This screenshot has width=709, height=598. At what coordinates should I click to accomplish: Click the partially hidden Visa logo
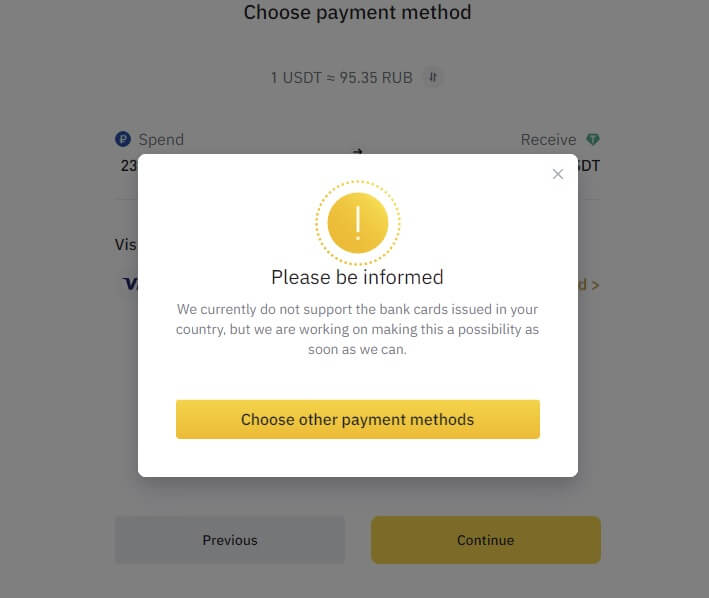click(130, 284)
